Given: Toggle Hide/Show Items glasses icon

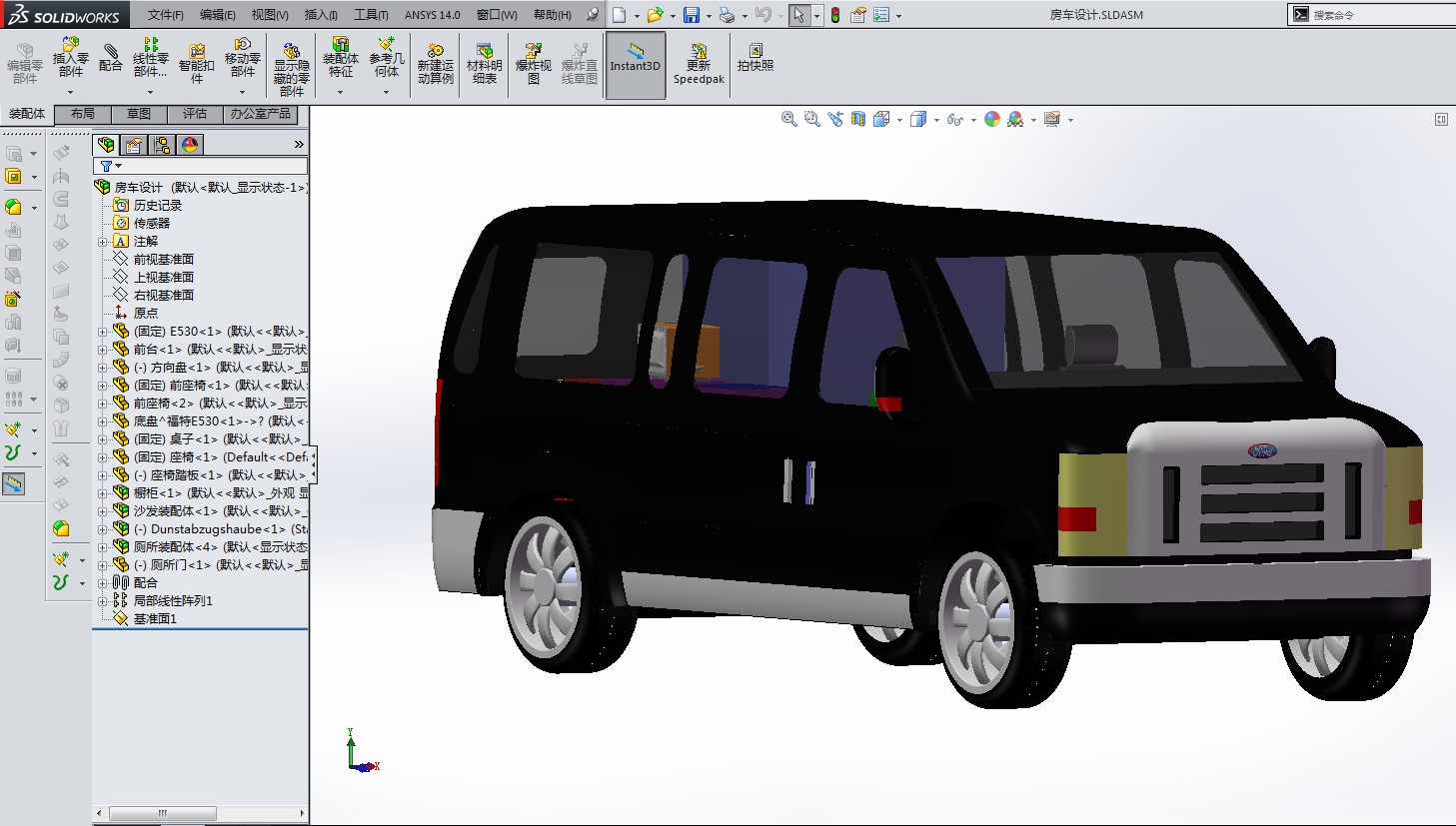Looking at the screenshot, I should (955, 120).
